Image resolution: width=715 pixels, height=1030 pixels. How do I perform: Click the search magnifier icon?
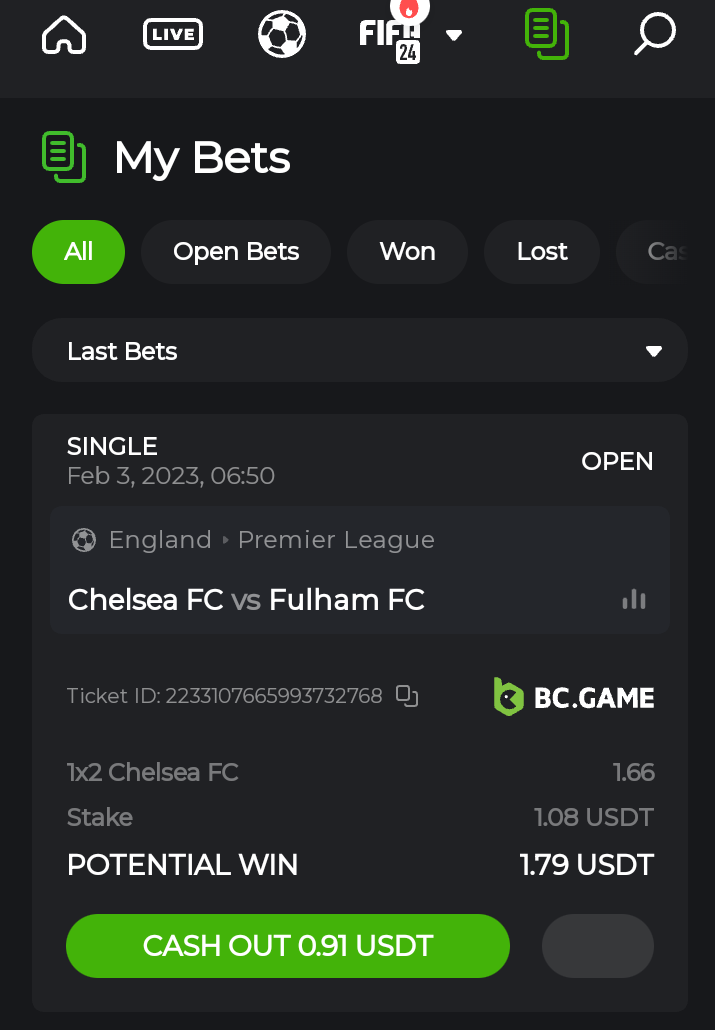[655, 35]
